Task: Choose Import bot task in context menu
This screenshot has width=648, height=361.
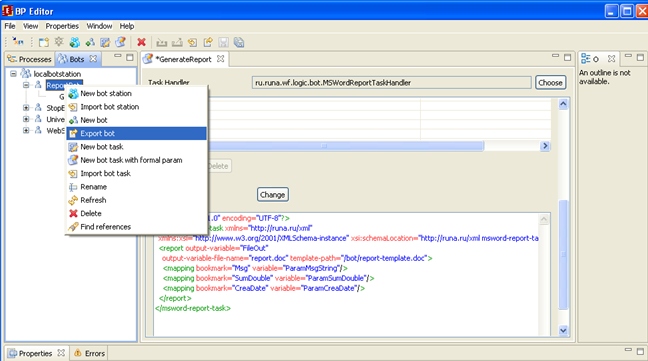Action: (136, 173)
